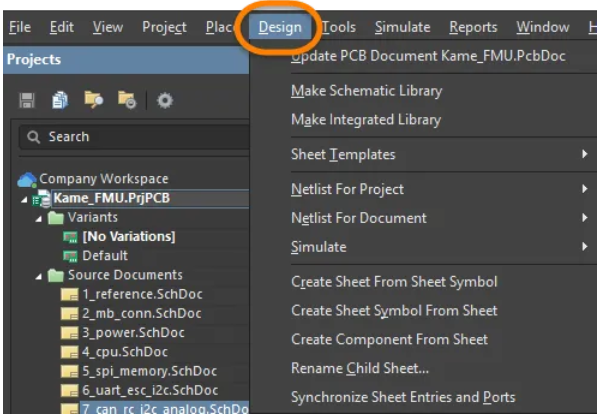Viewport: 600px width, 418px height.
Task: Select the [No Variations] variant
Action: pos(129,237)
